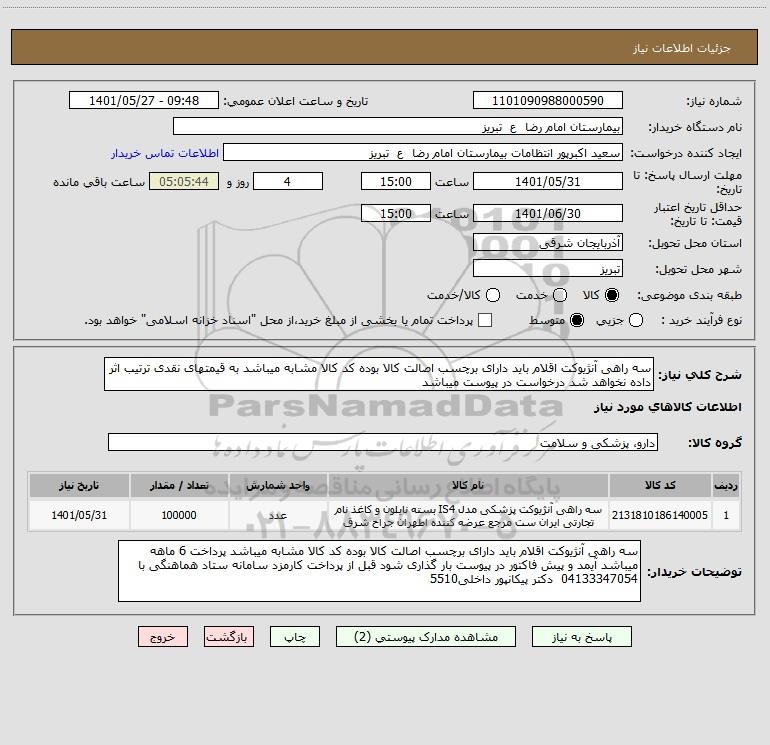Click the days remaining field showing 4

click(288, 181)
